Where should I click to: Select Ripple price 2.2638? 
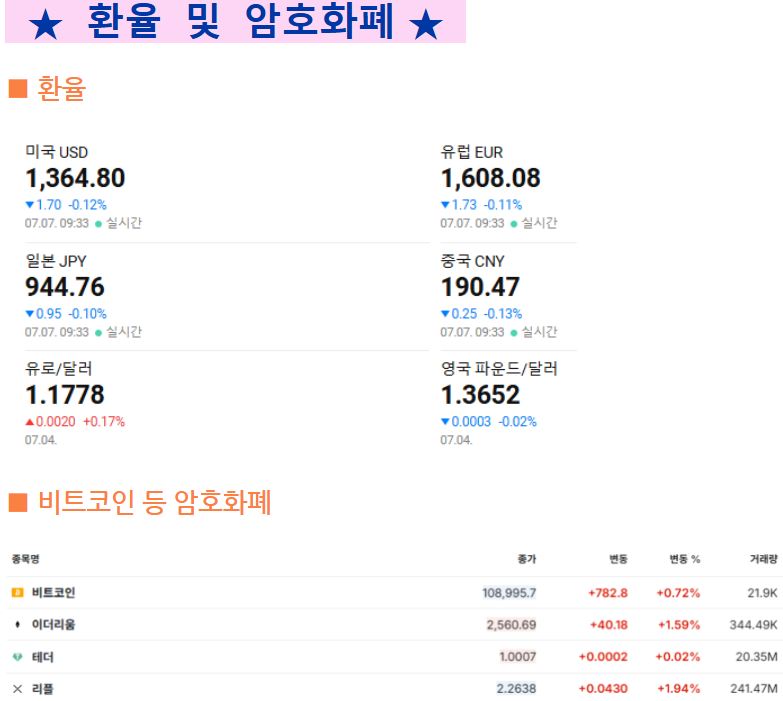(x=516, y=689)
